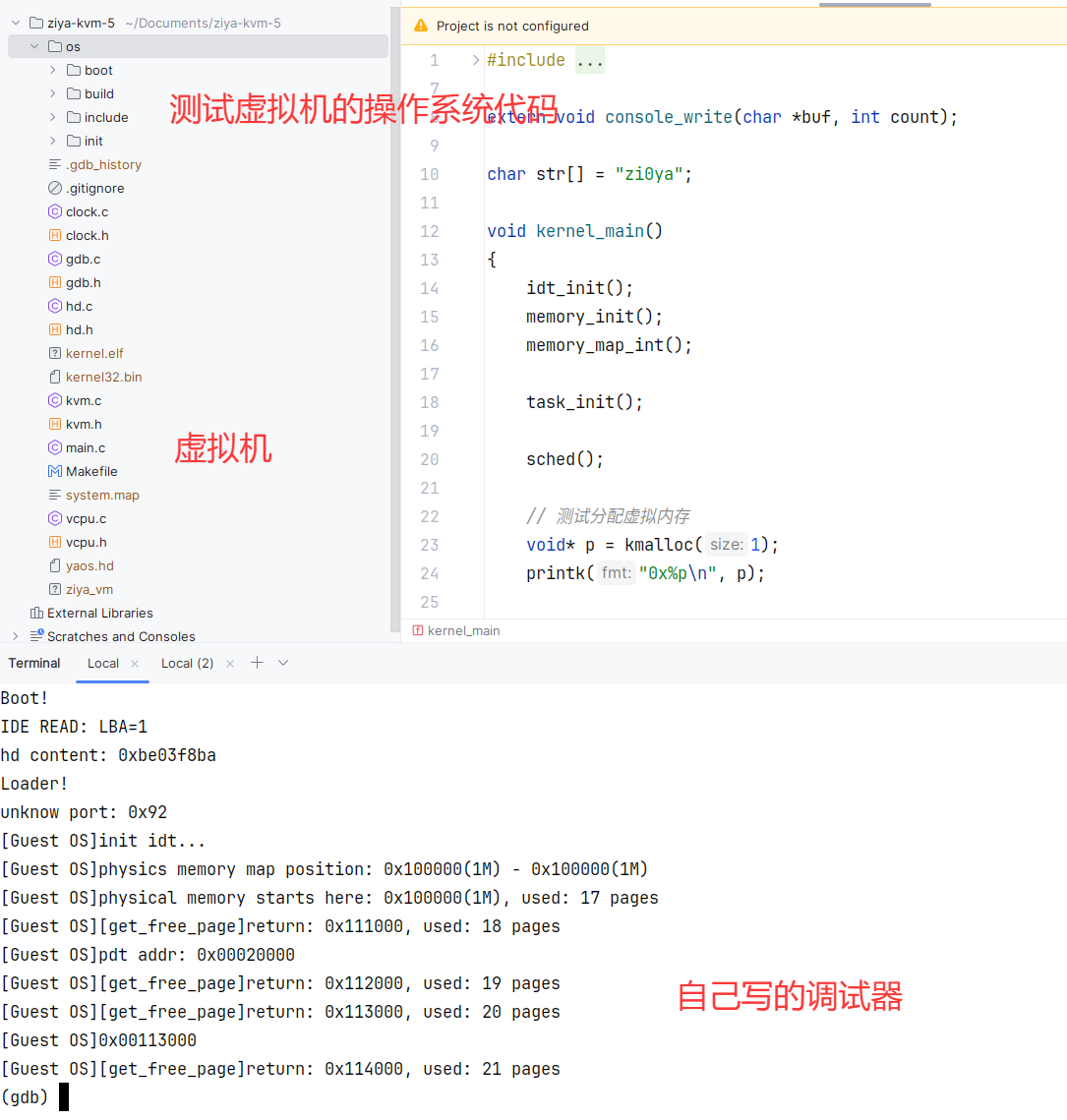Switch to the Local (2) terminal tab
The width and height of the screenshot is (1067, 1120).
tap(187, 664)
